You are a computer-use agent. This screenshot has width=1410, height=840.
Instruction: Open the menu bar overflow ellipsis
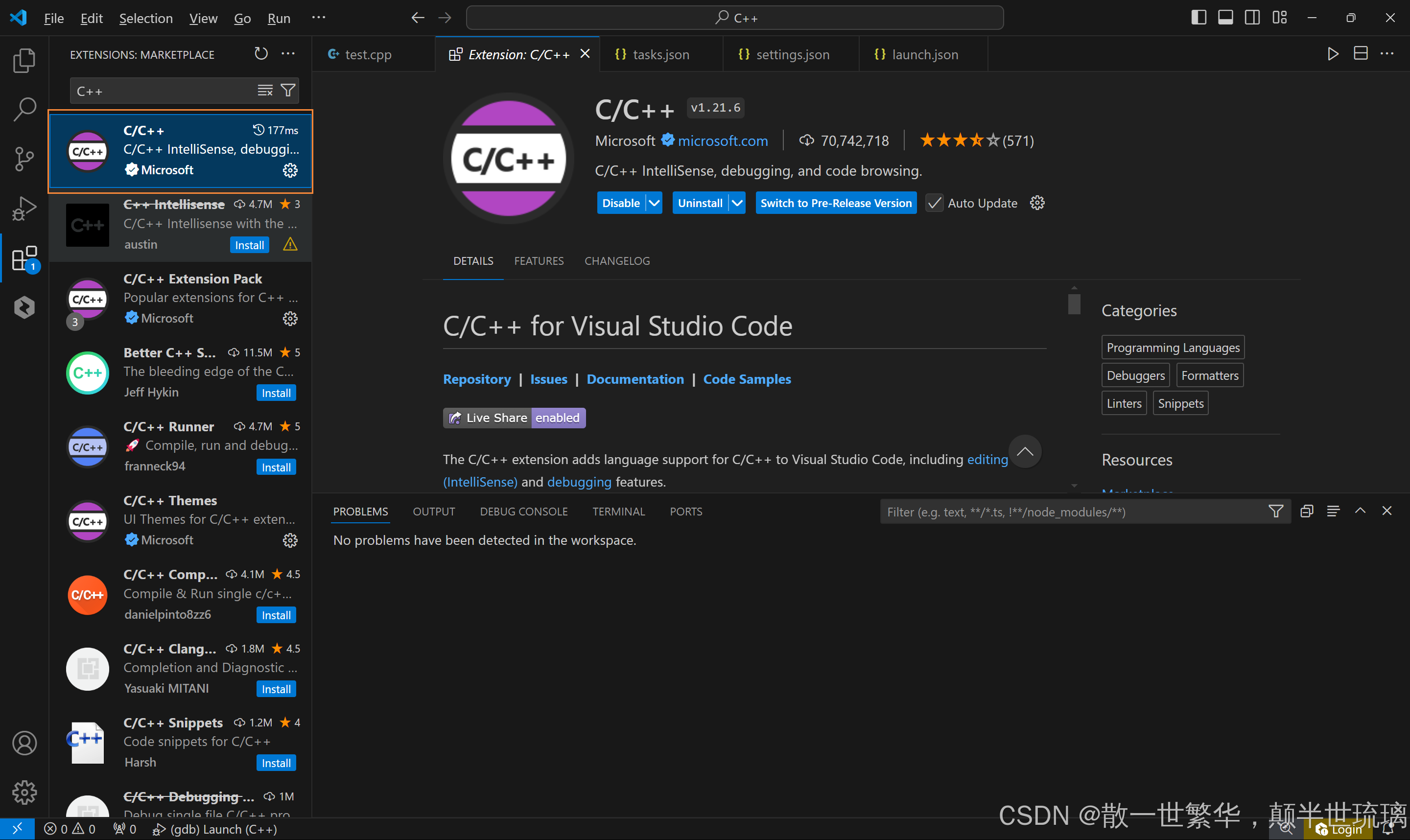tap(319, 18)
